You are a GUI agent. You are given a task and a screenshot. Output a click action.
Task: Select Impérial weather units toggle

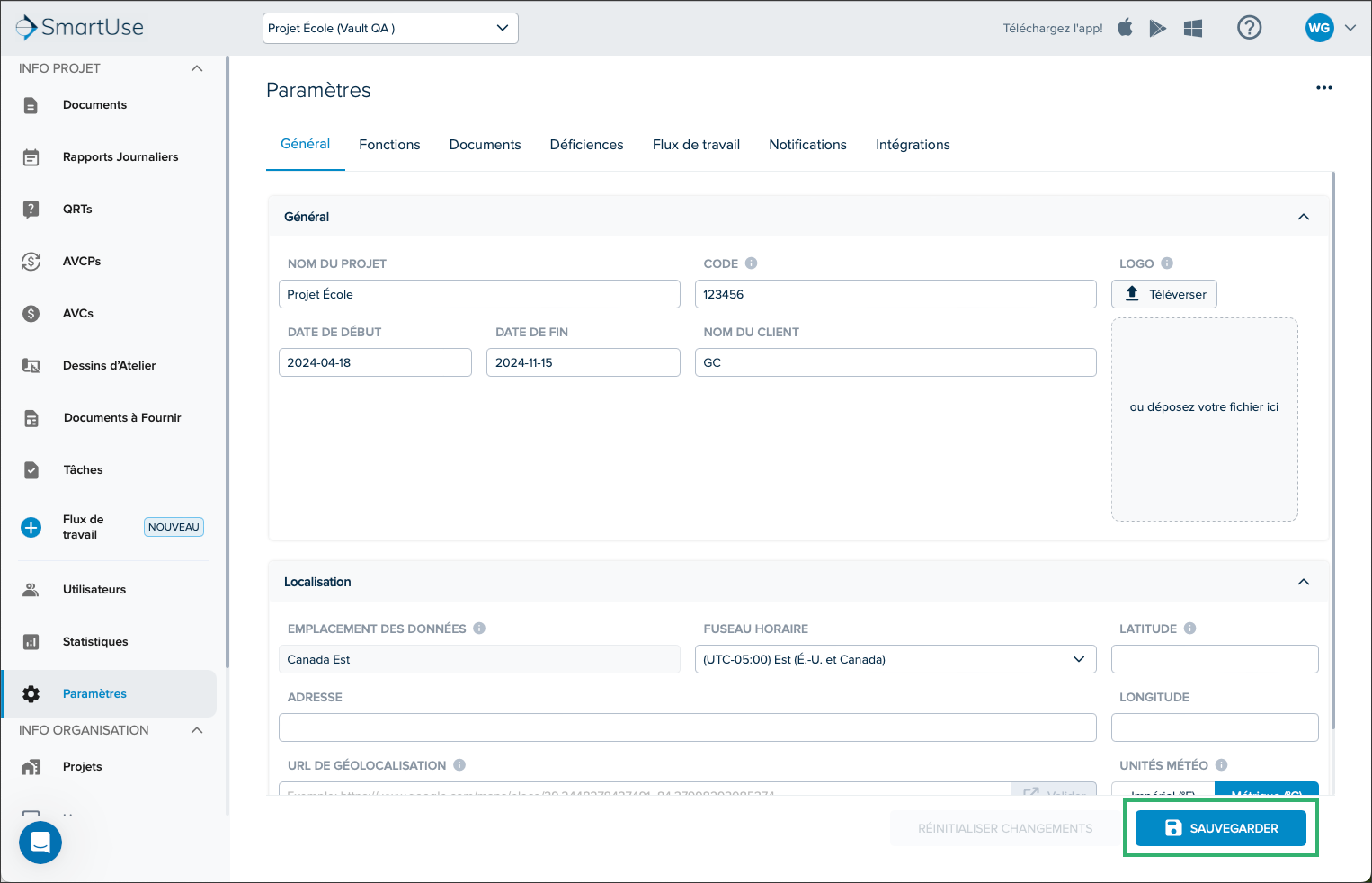click(x=1163, y=789)
